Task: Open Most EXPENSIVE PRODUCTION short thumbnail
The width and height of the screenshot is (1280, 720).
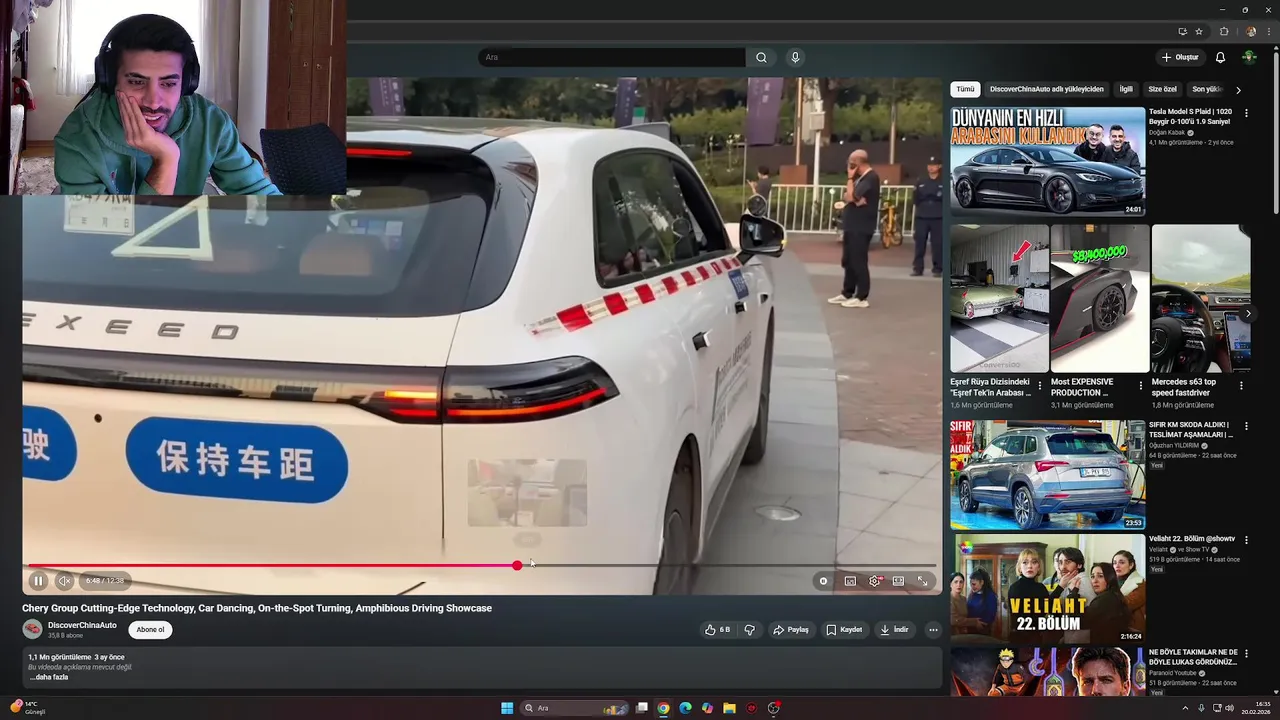Action: 1100,298
